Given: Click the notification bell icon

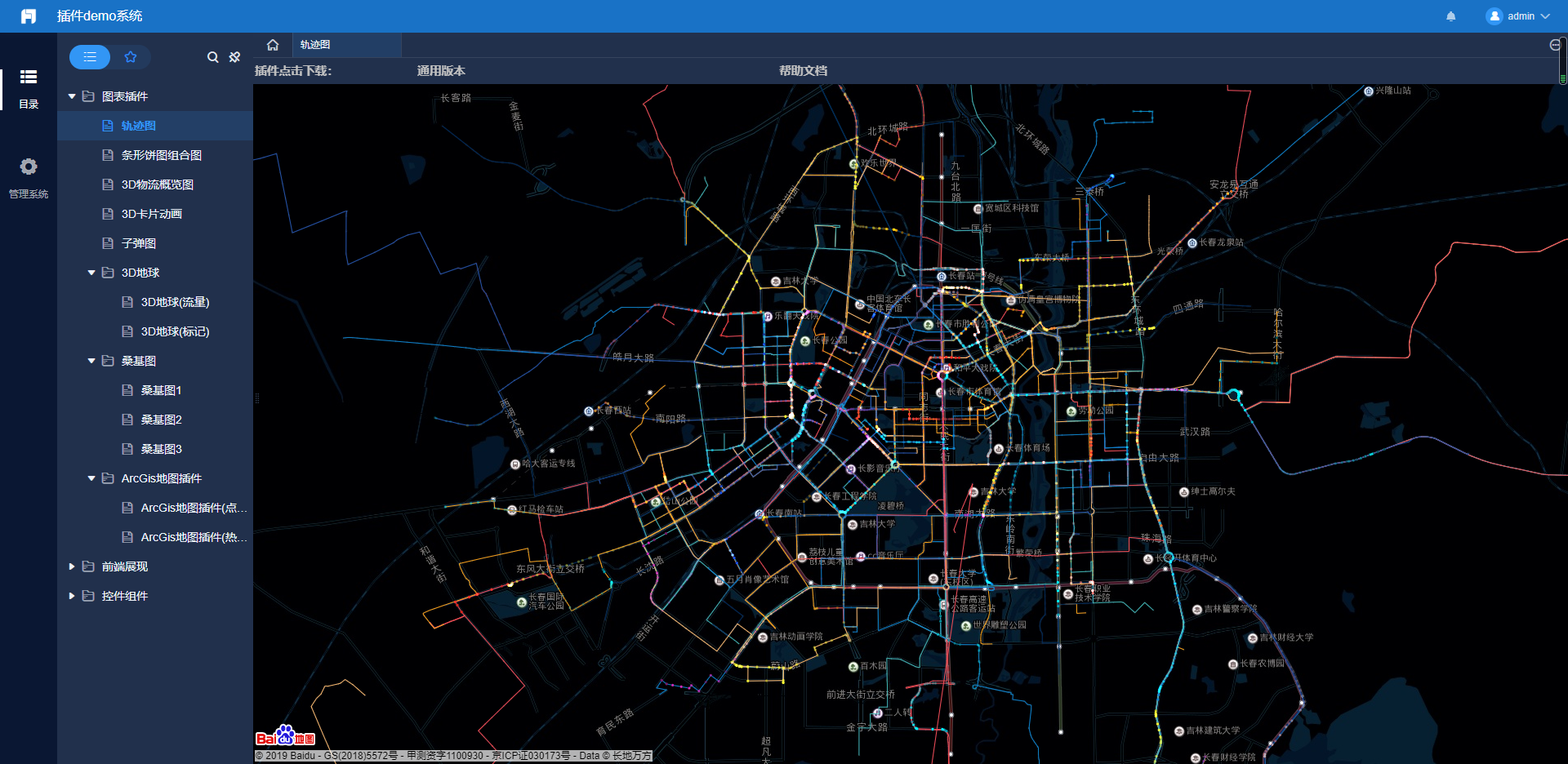Looking at the screenshot, I should [x=1450, y=16].
